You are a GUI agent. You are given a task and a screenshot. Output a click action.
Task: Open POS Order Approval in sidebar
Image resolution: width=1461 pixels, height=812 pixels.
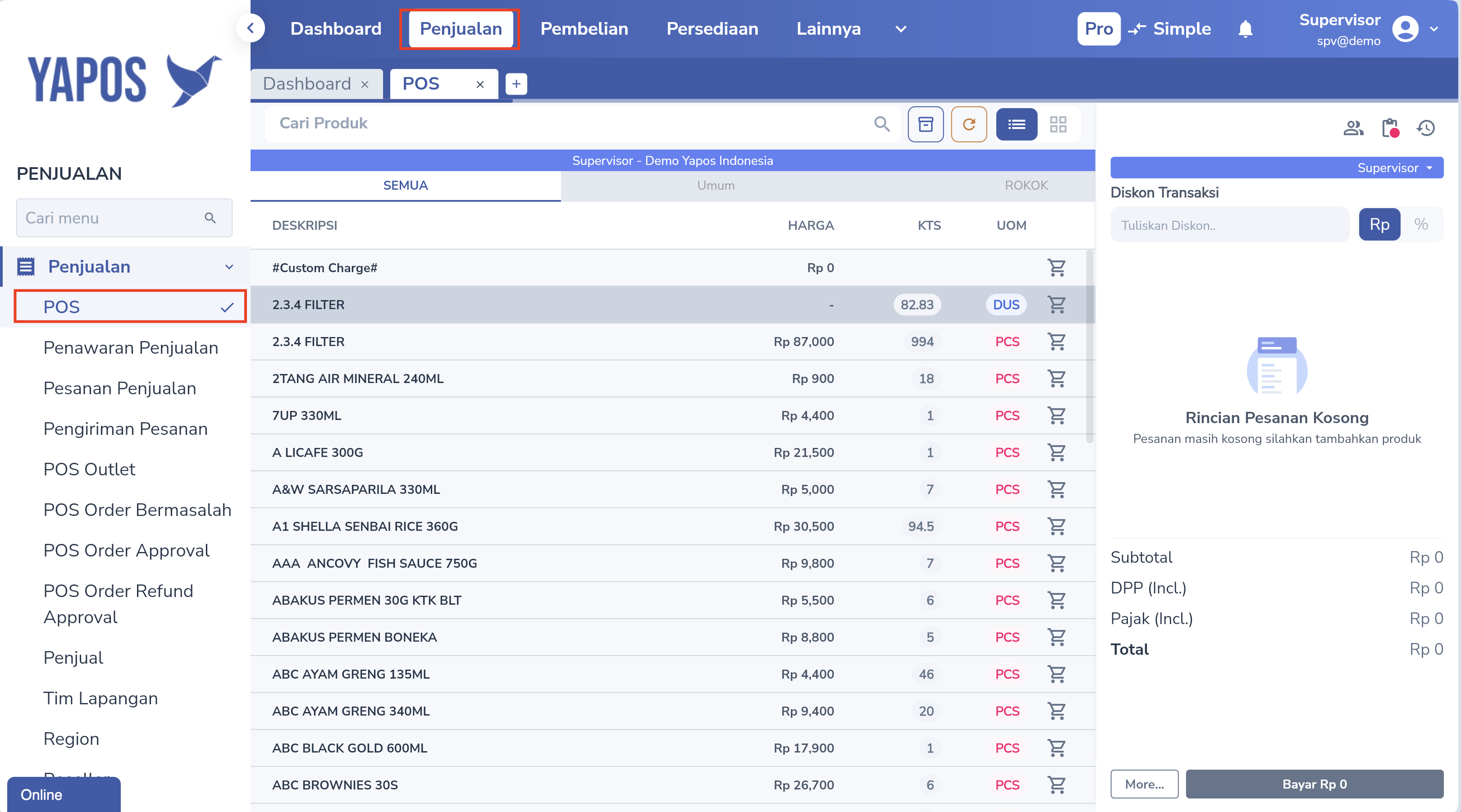click(x=127, y=551)
